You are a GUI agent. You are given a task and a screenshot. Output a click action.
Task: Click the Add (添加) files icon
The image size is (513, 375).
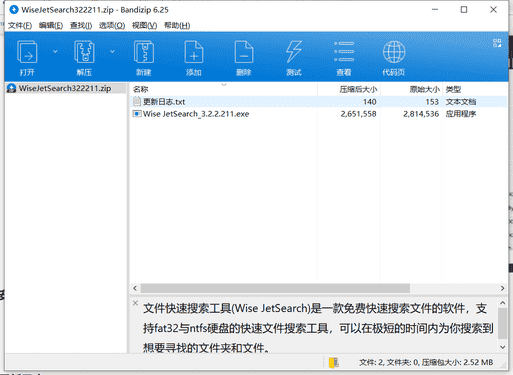[194, 52]
